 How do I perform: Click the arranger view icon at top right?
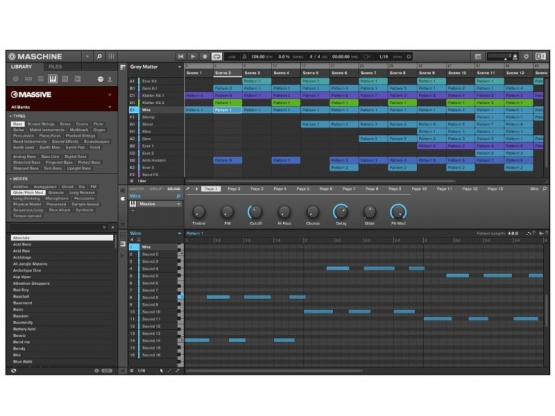tap(478, 57)
